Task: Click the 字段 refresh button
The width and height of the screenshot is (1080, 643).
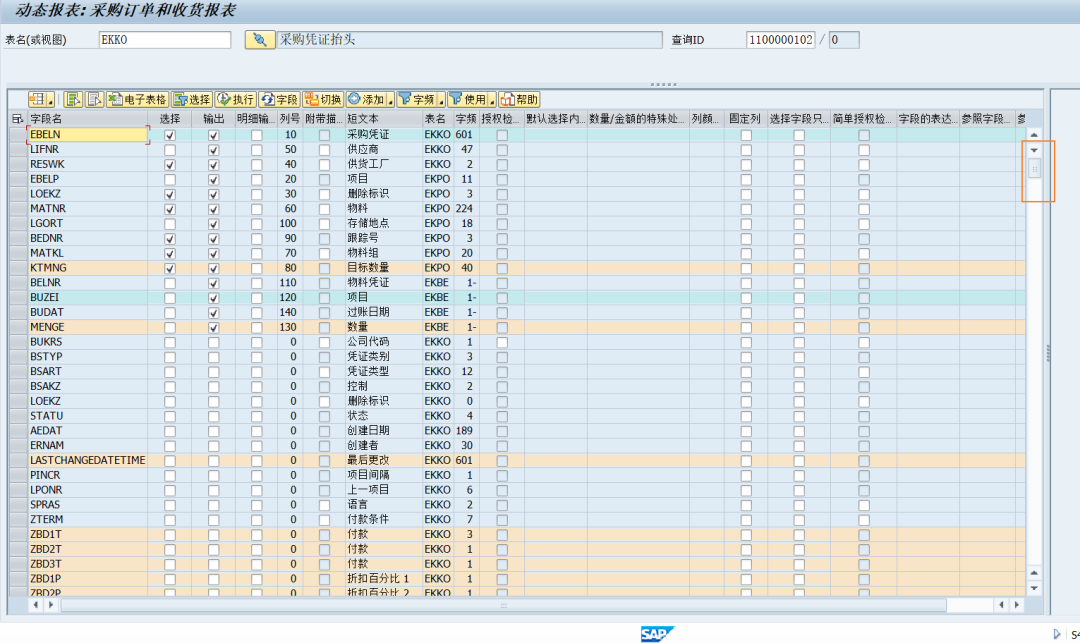Action: coord(280,99)
